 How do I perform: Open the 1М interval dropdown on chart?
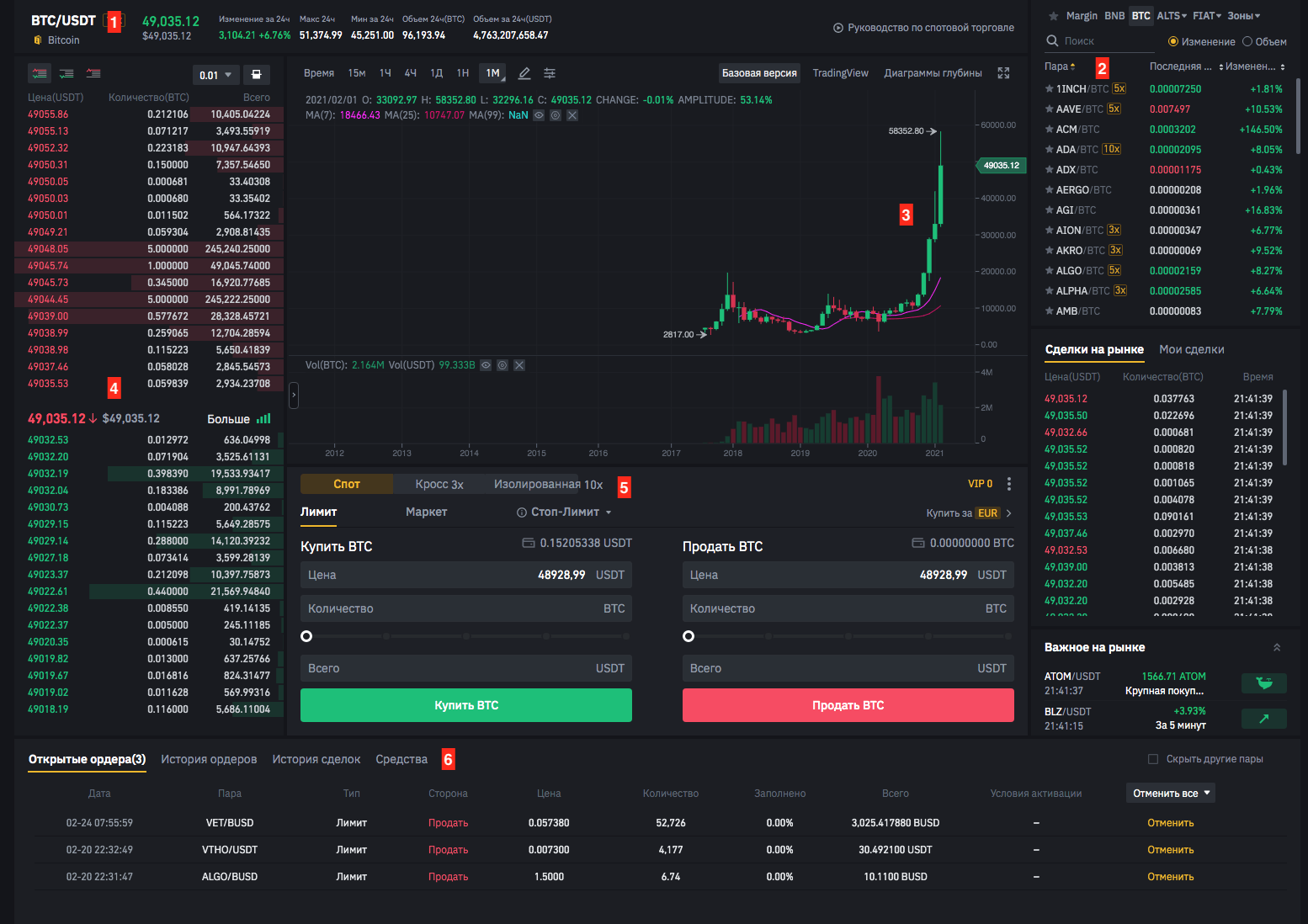[x=493, y=73]
